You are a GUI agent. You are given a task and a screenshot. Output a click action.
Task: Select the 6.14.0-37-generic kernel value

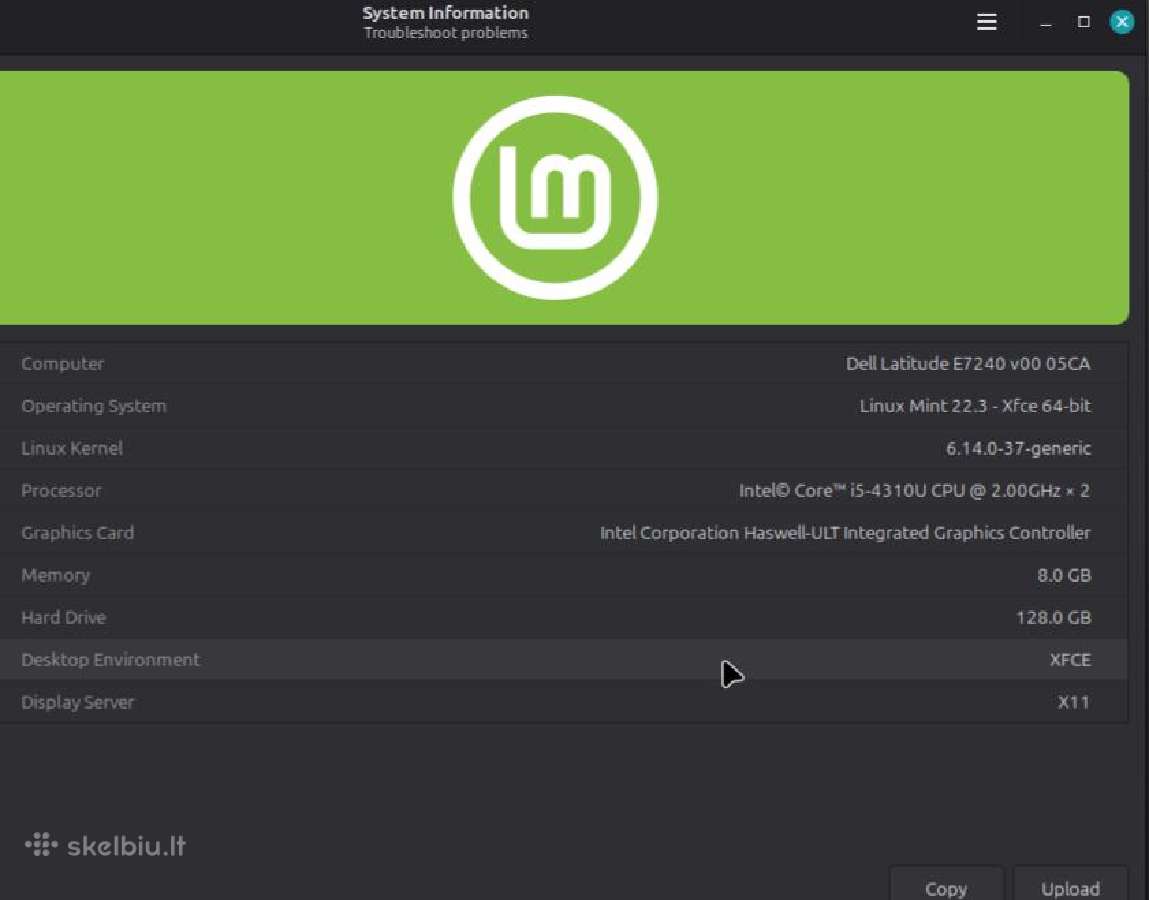click(1019, 449)
